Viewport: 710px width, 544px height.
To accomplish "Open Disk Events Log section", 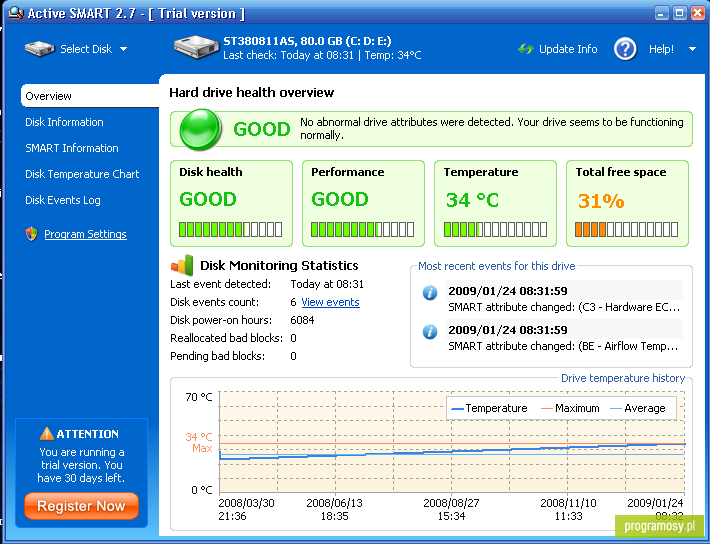I will pos(62,200).
